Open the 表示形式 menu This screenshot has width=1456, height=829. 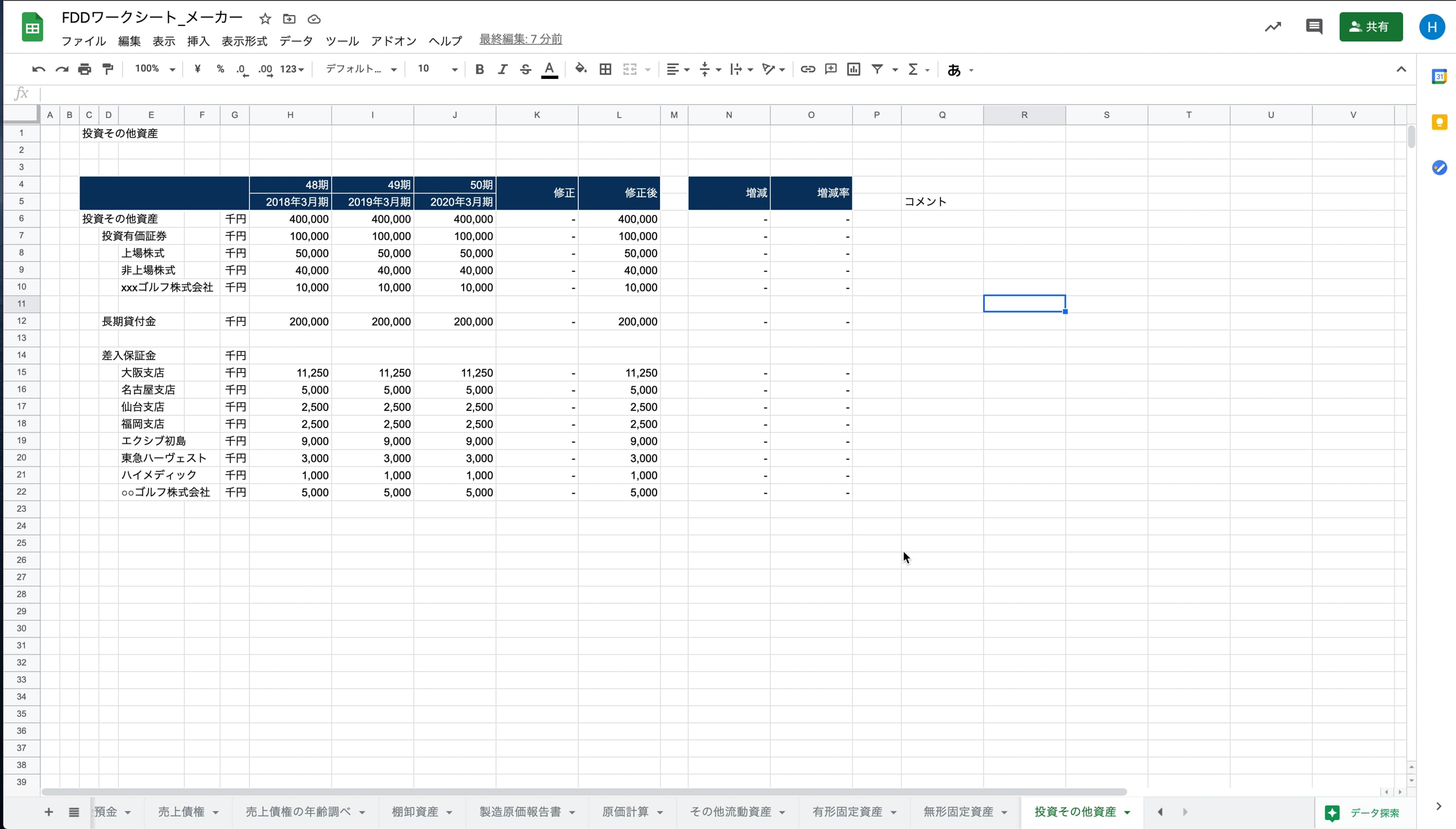coord(244,41)
